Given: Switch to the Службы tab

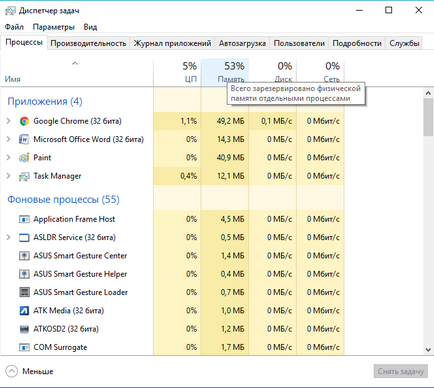Looking at the screenshot, I should 404,43.
